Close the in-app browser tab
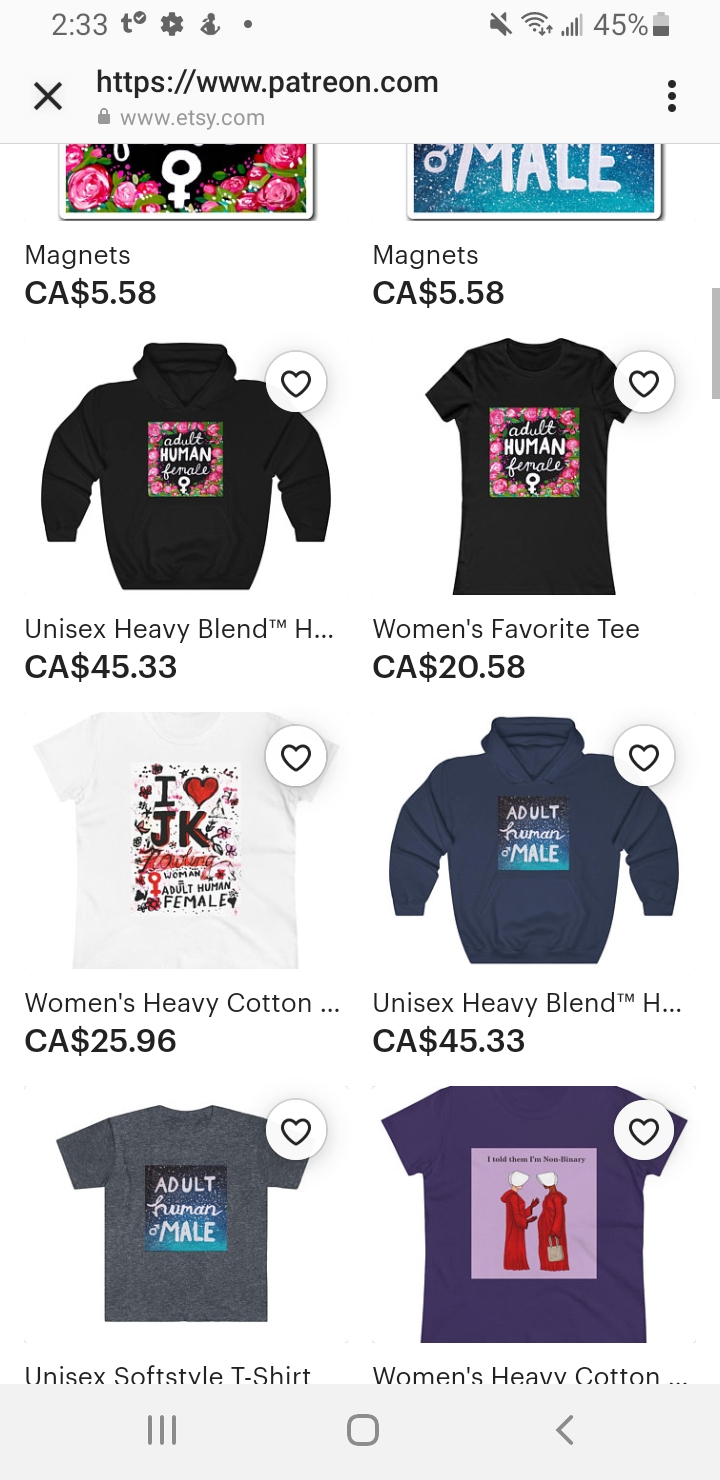Screen dimensions: 720x1480 point(48,97)
